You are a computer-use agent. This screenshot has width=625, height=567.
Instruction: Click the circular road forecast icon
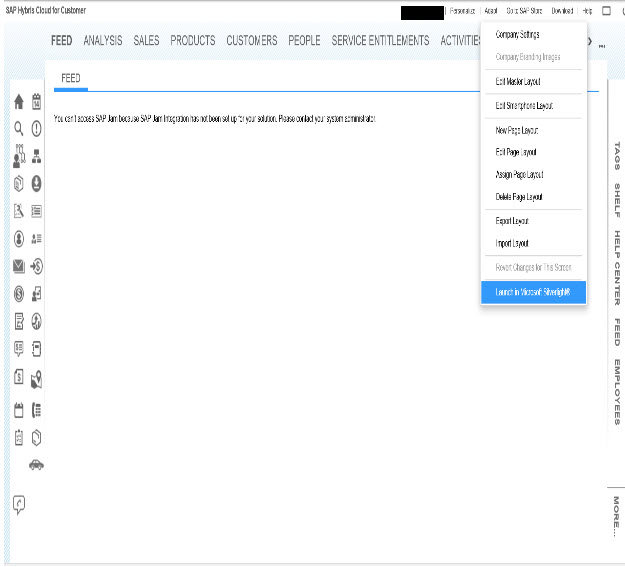36,321
